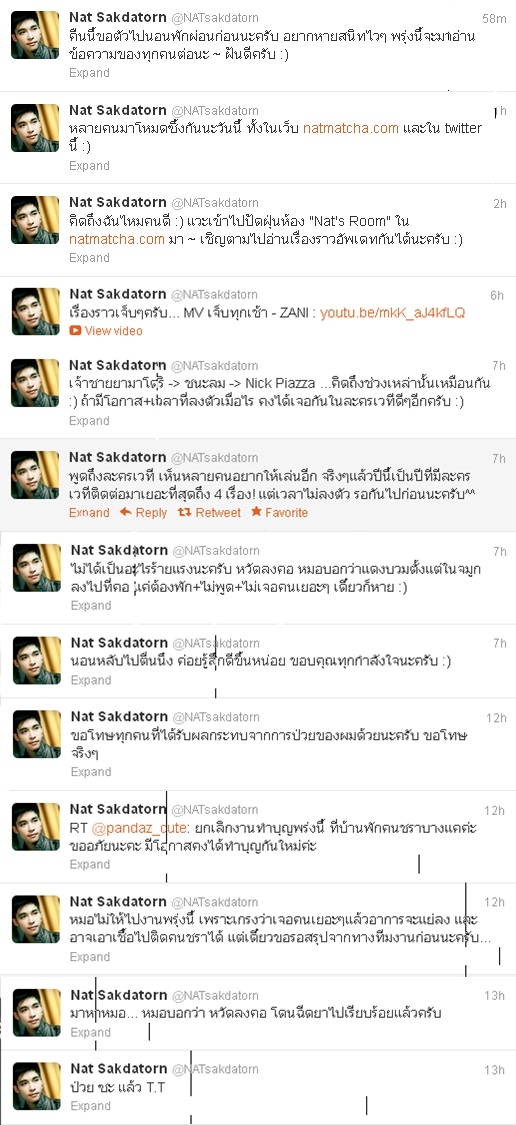Expand the tweet mentioning Nat's Room
Image resolution: width=516 pixels, height=1125 pixels.
coord(89,258)
